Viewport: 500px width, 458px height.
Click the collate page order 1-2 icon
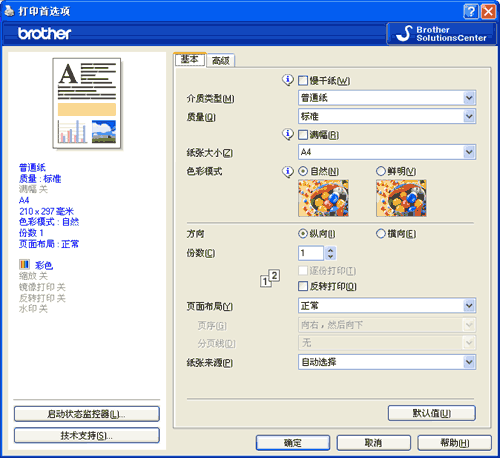pos(270,278)
